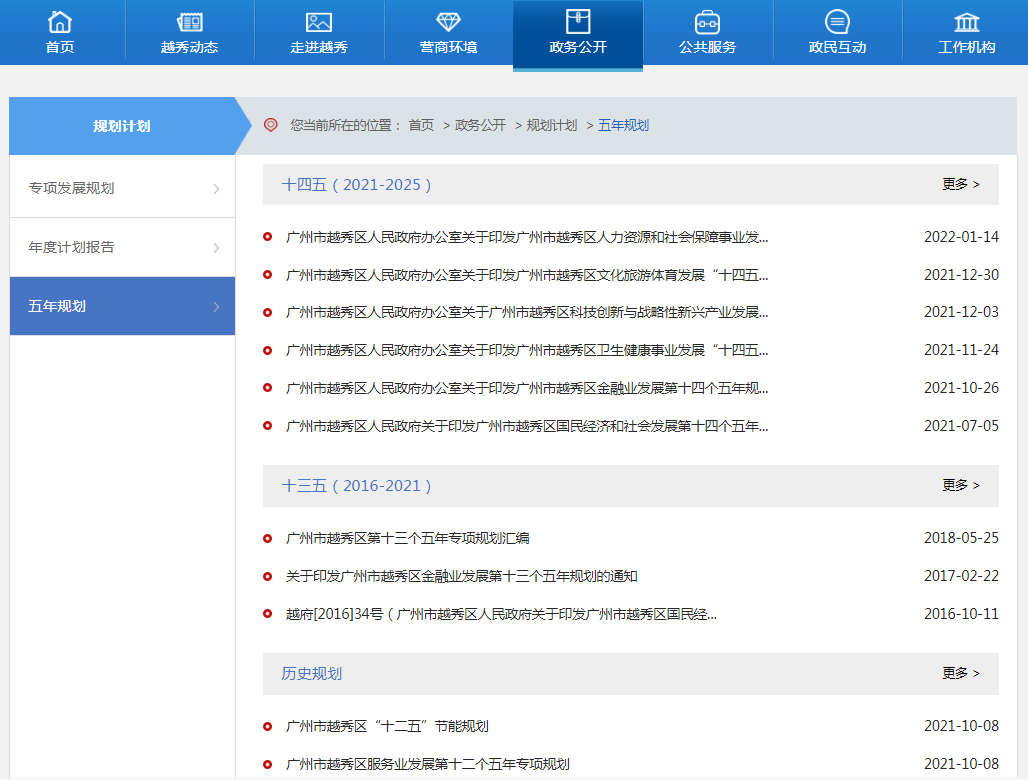Go to 政务公开 in the breadcrumb
The image size is (1028, 780).
[x=480, y=125]
